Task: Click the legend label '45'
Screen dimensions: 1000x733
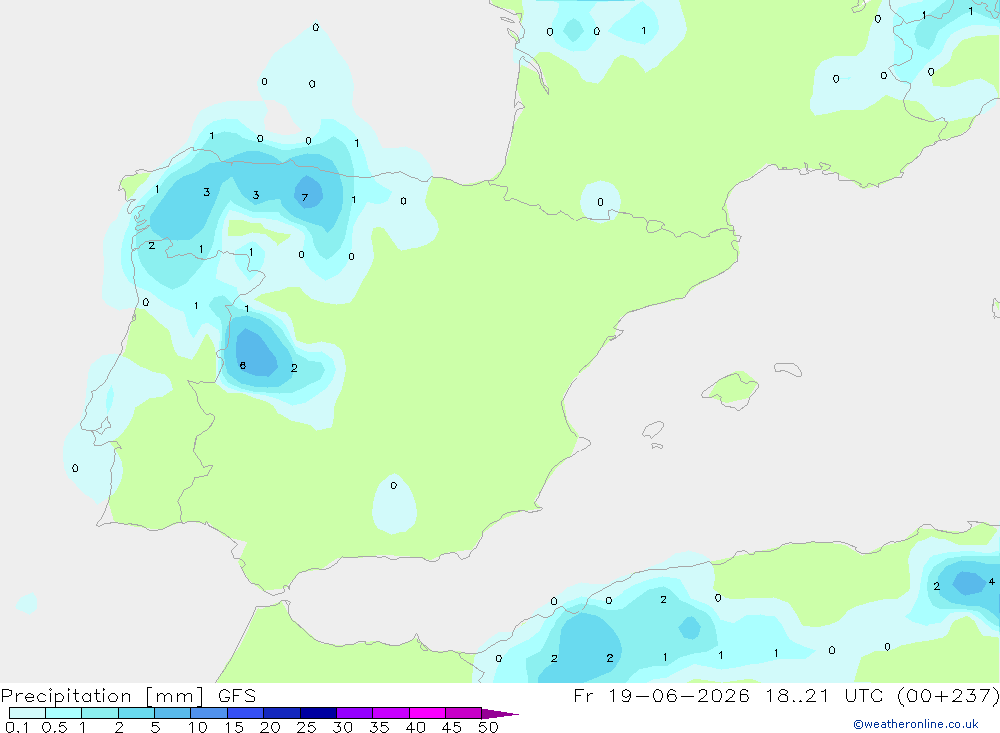Action: (452, 727)
